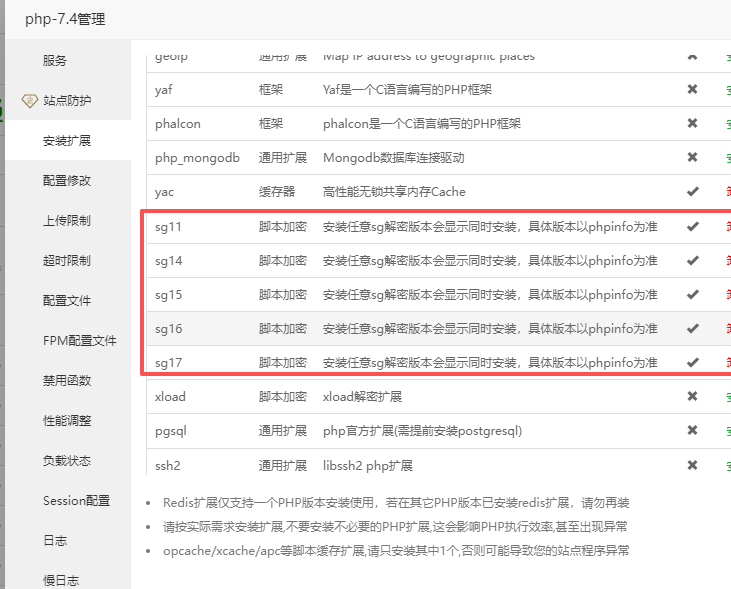Image resolution: width=731 pixels, height=589 pixels.
Task: Click the checkmark icon in sg11 row
Action: tap(693, 227)
